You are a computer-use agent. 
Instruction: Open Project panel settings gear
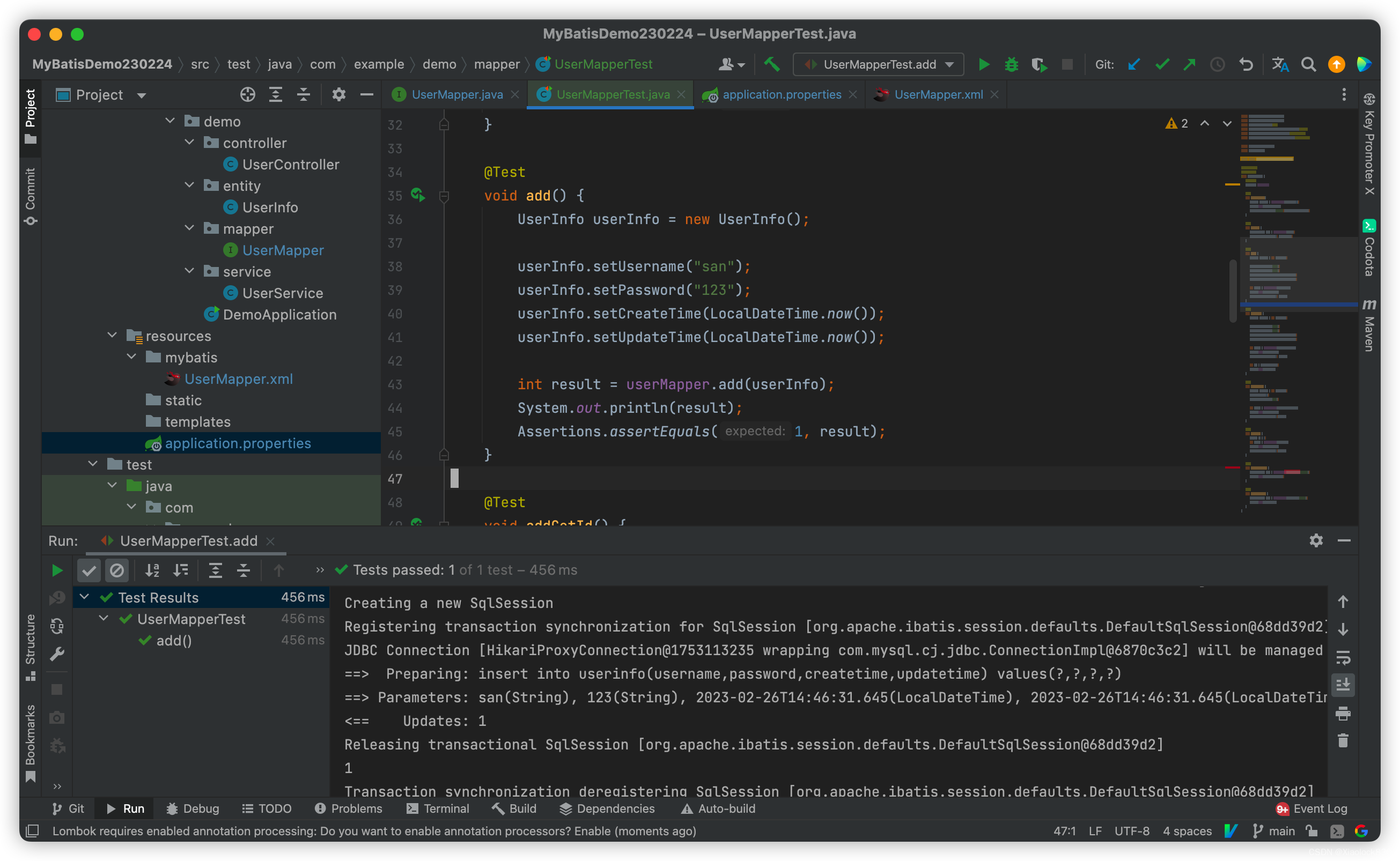[x=339, y=94]
